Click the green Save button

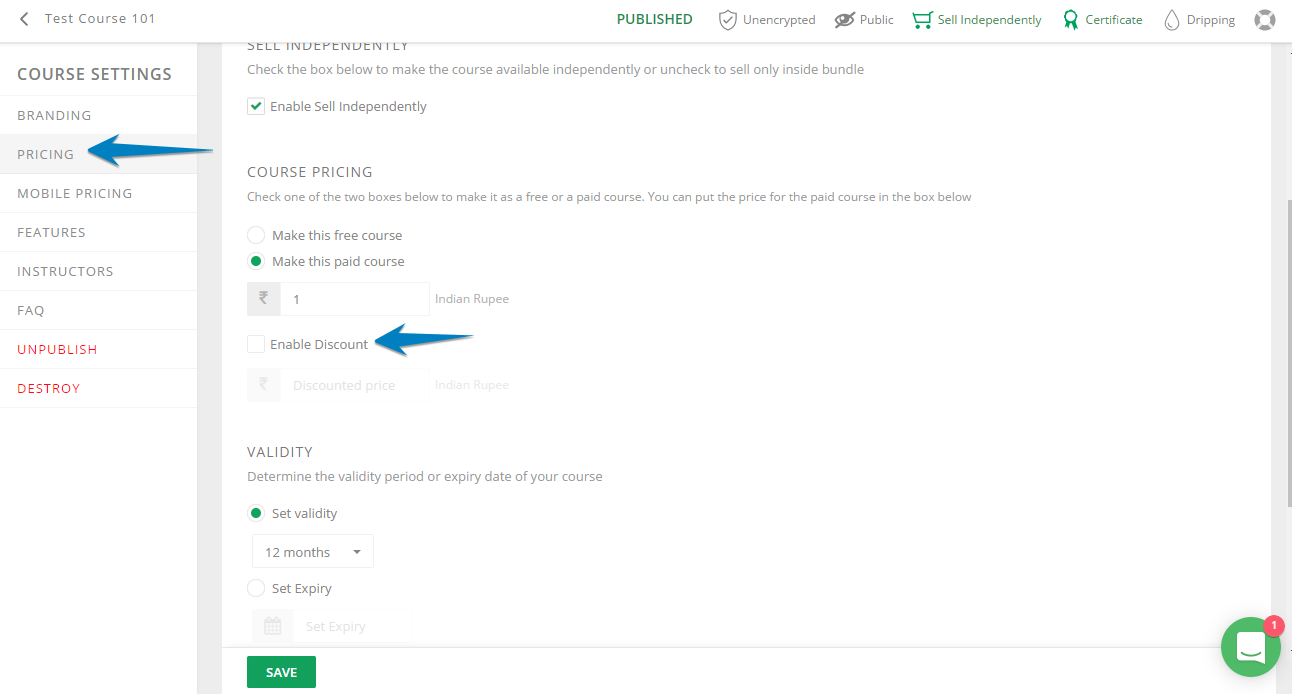pos(281,672)
